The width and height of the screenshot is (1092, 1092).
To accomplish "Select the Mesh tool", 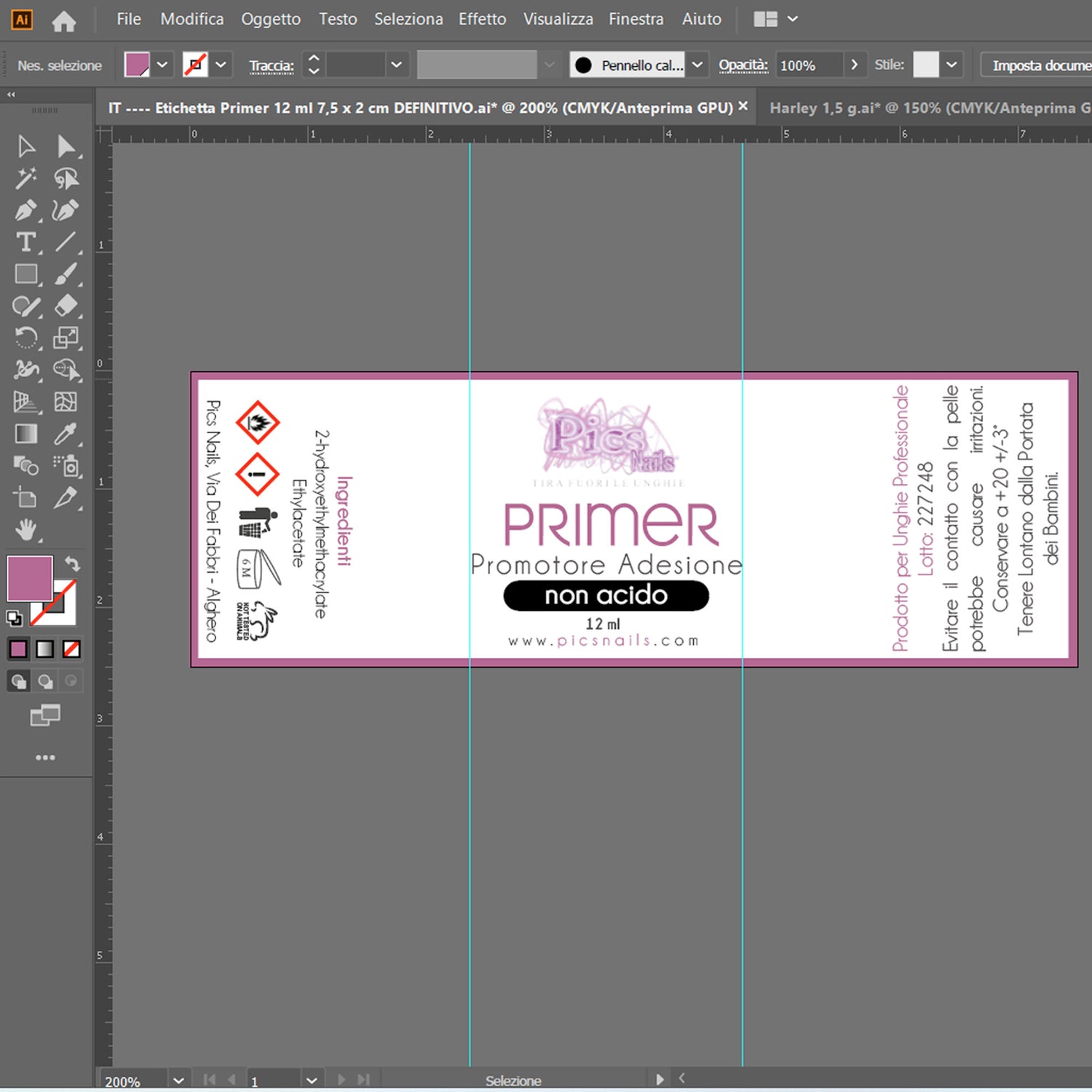I will coord(66,402).
